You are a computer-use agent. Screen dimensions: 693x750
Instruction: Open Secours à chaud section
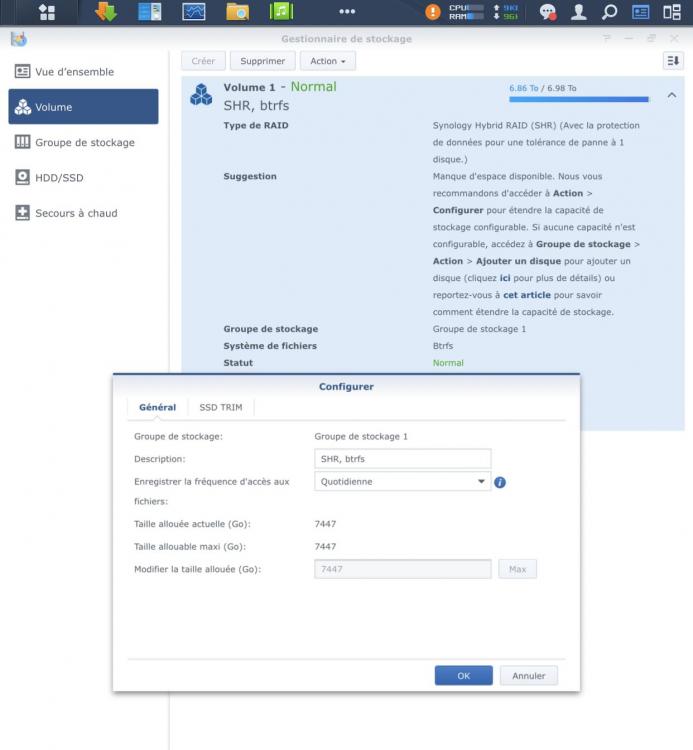coord(83,213)
